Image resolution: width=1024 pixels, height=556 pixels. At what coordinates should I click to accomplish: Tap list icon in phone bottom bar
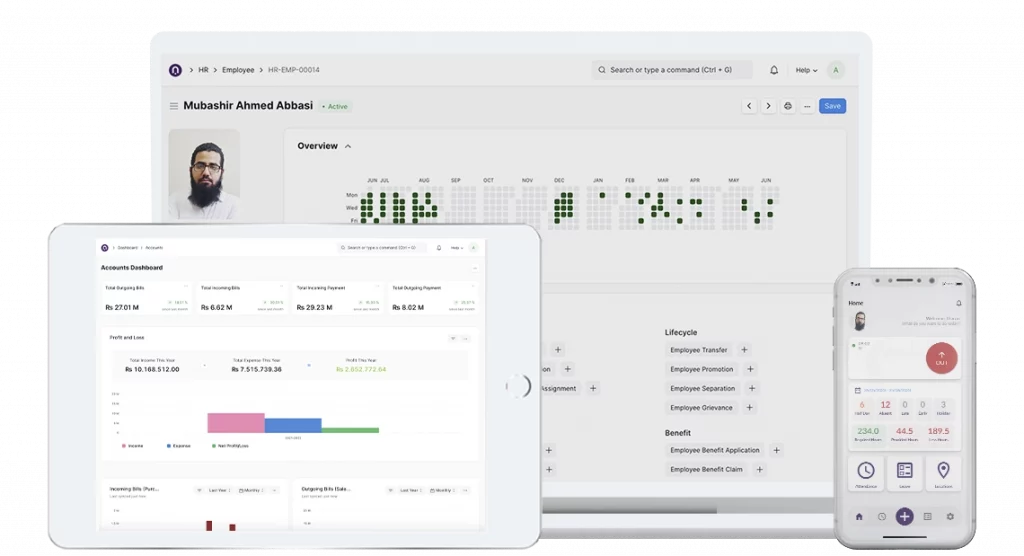(927, 517)
